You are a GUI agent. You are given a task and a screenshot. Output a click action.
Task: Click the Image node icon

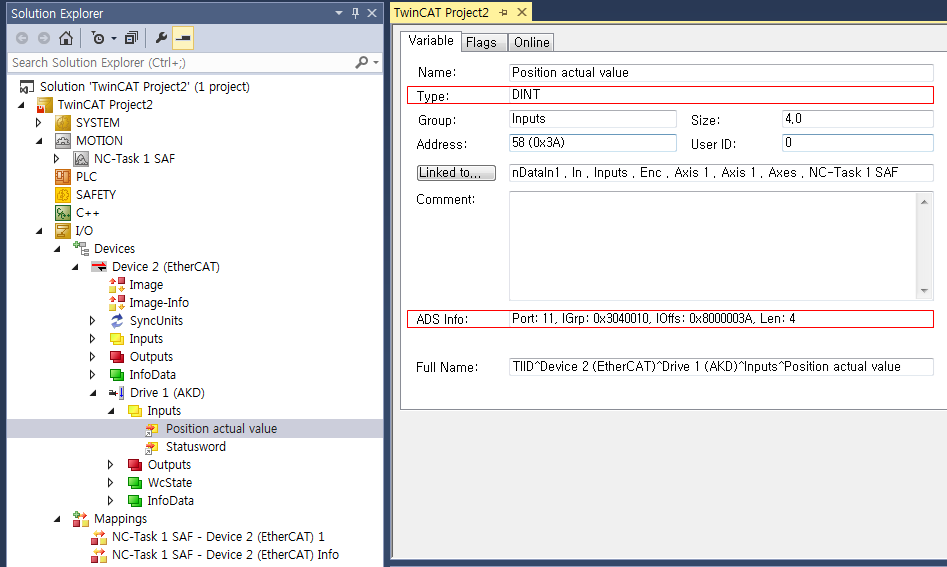tap(117, 285)
